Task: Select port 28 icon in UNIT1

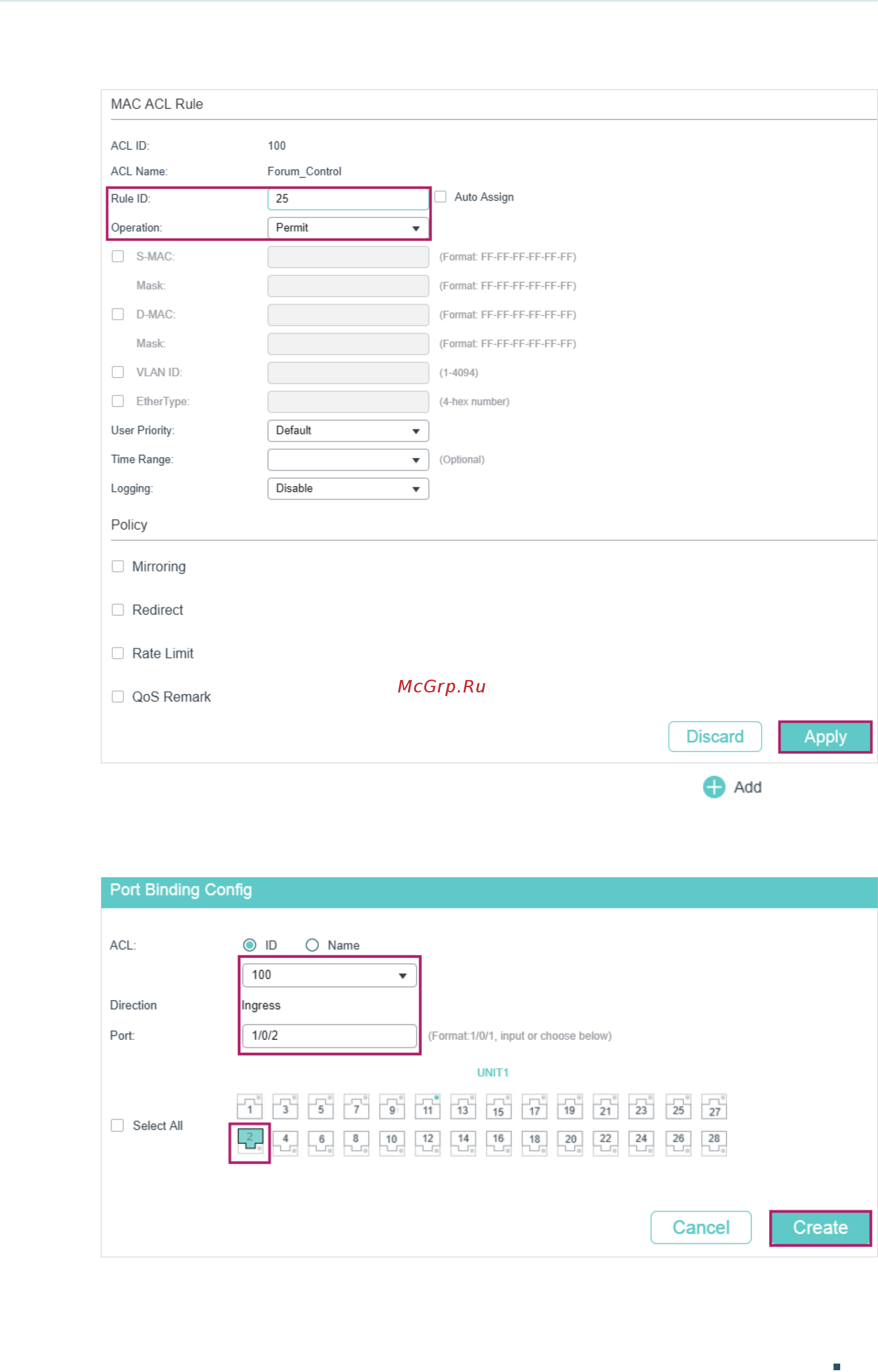Action: click(714, 1143)
